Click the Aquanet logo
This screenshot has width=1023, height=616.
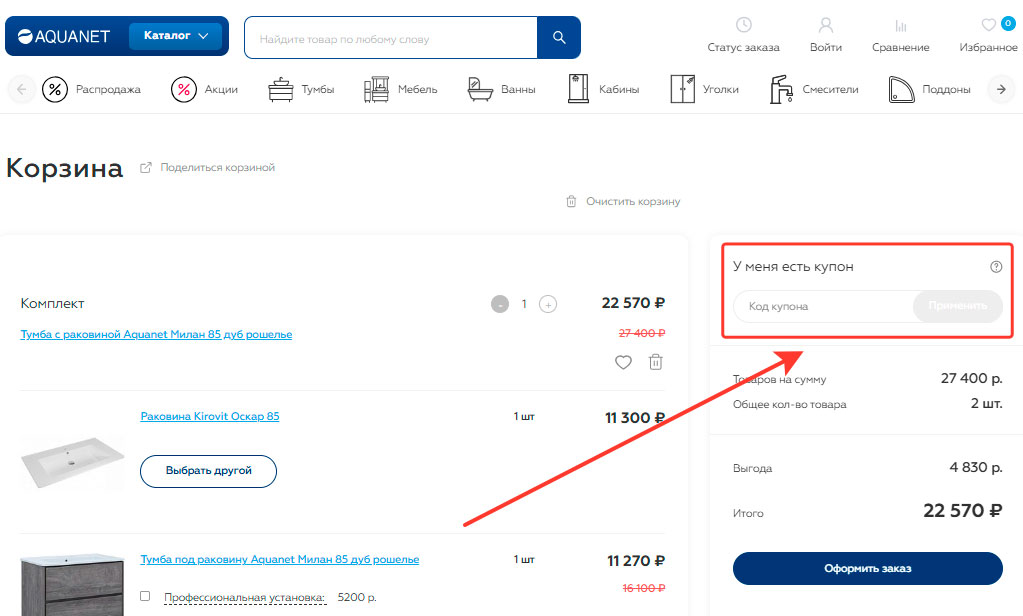point(64,37)
